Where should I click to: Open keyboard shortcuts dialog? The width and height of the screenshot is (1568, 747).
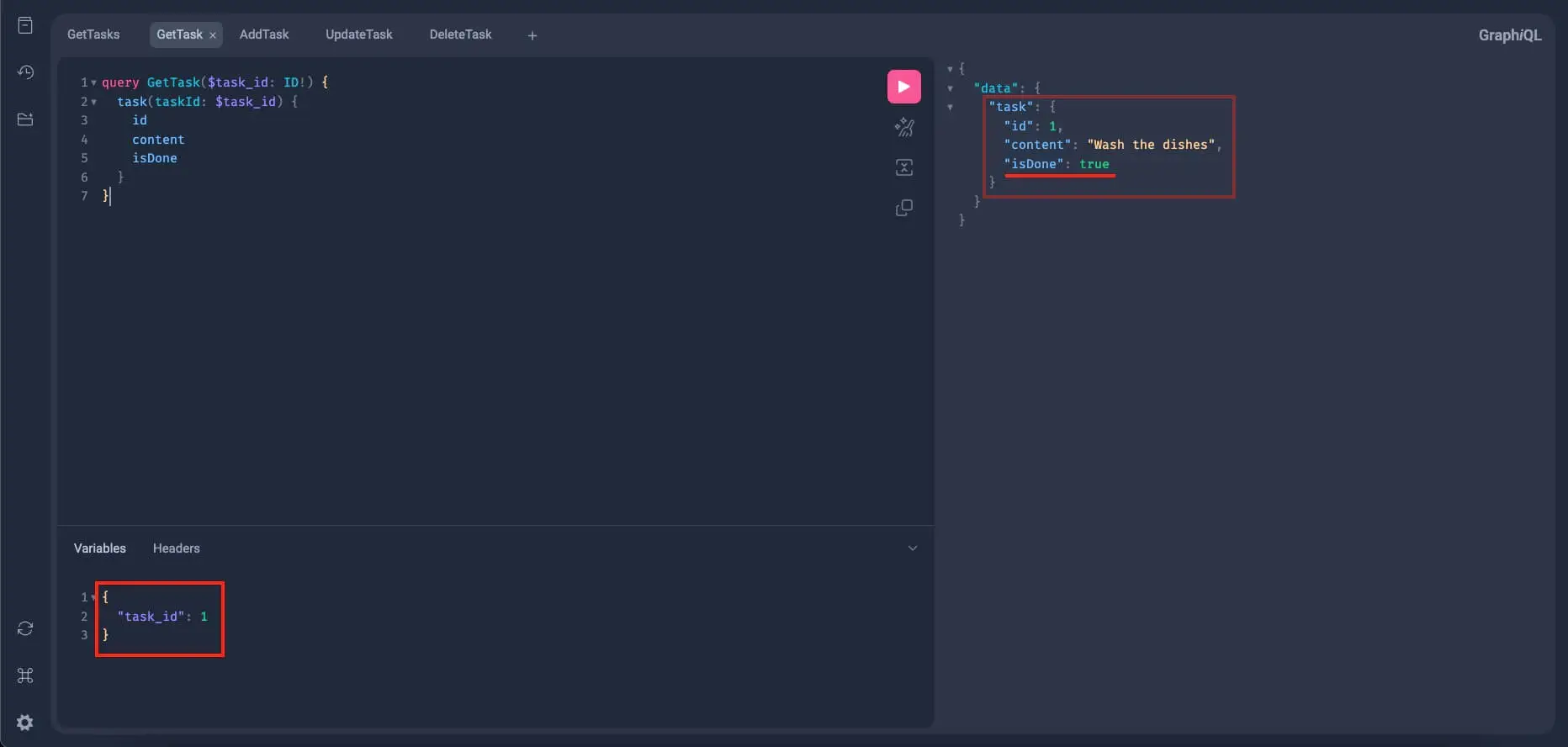point(25,675)
